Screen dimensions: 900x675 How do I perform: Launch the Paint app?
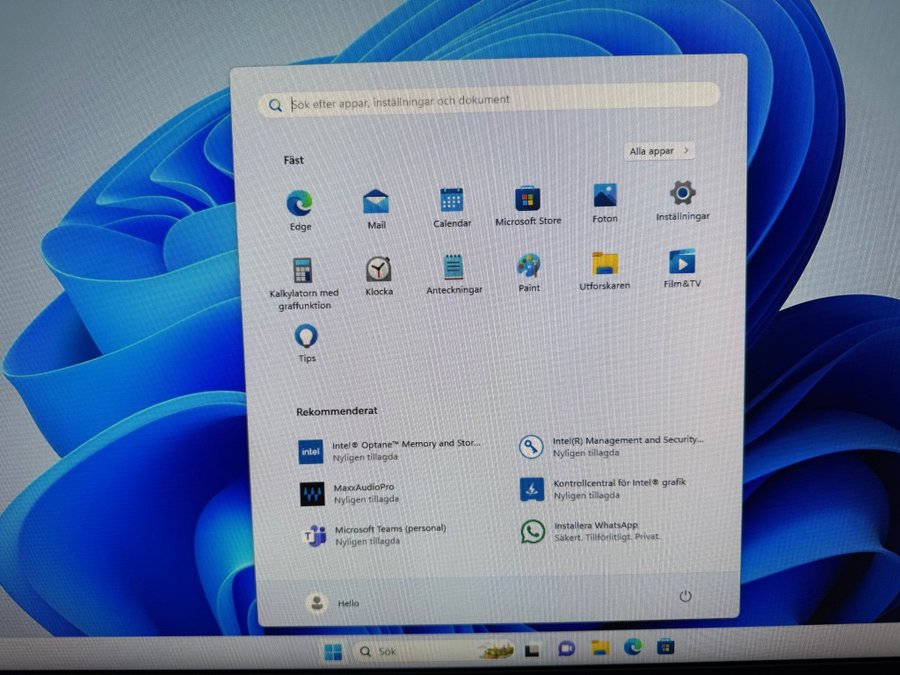click(529, 266)
